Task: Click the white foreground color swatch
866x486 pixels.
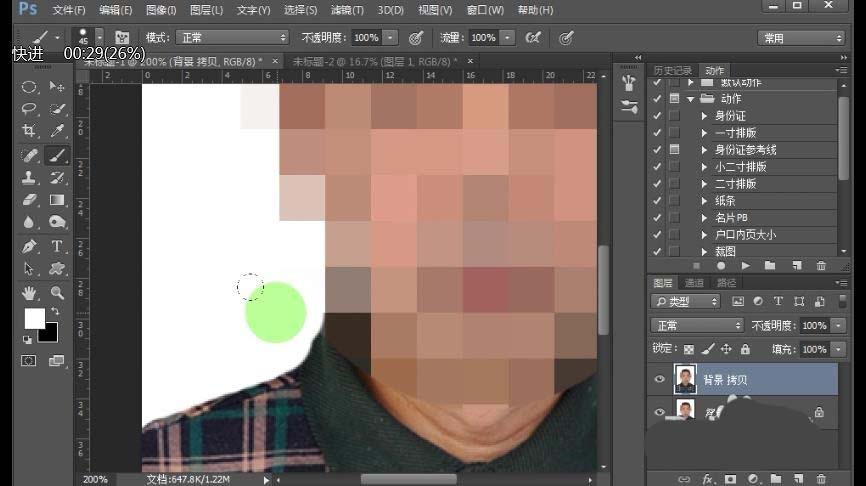Action: (34, 318)
